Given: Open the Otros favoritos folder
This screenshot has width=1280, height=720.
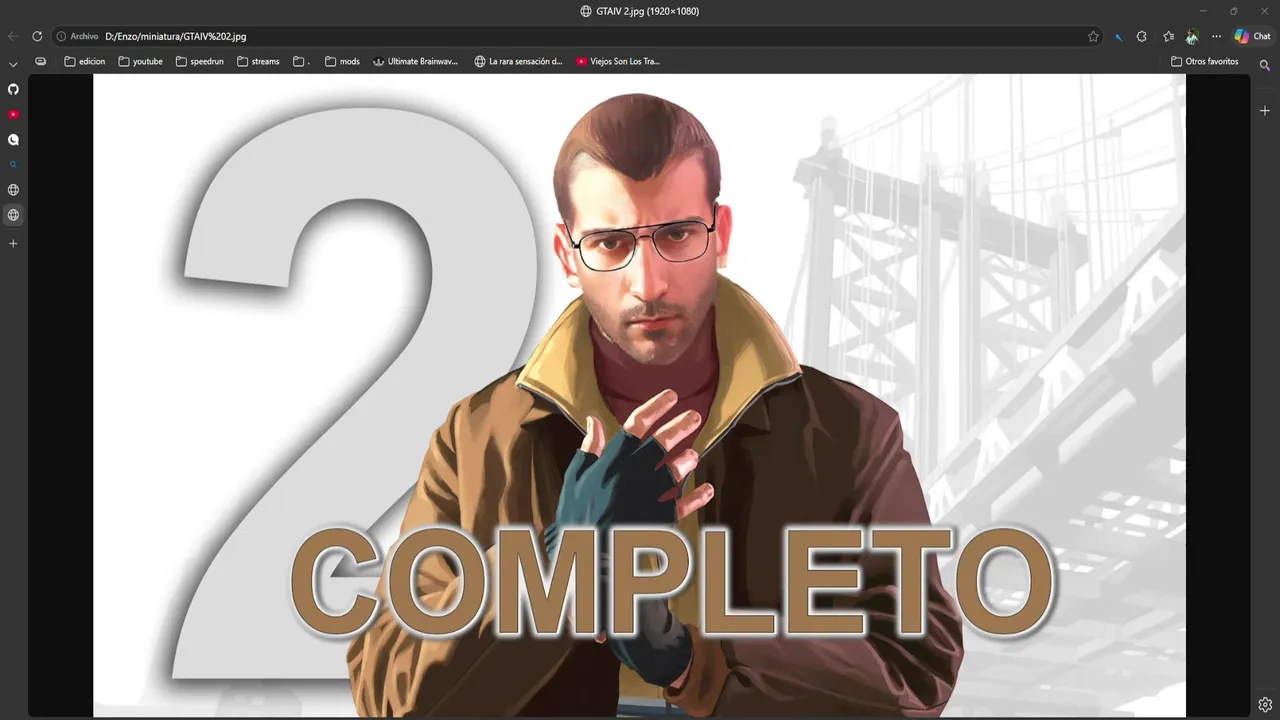Looking at the screenshot, I should point(1205,61).
